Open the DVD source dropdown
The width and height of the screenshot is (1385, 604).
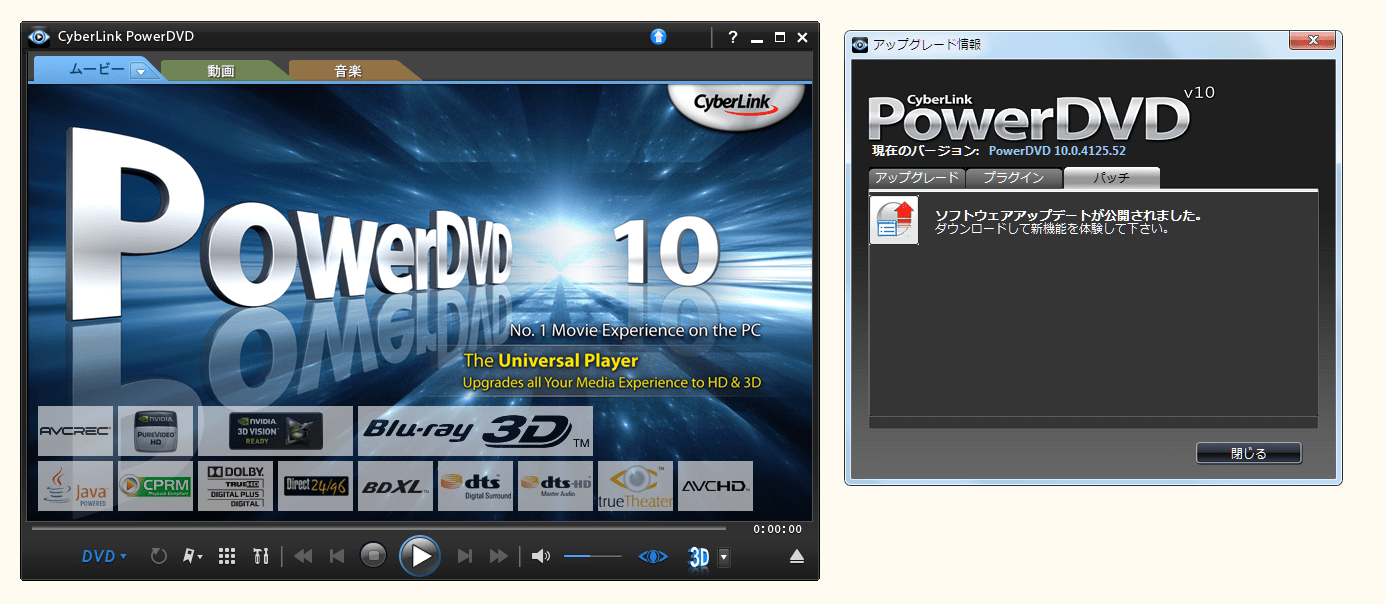[x=104, y=556]
